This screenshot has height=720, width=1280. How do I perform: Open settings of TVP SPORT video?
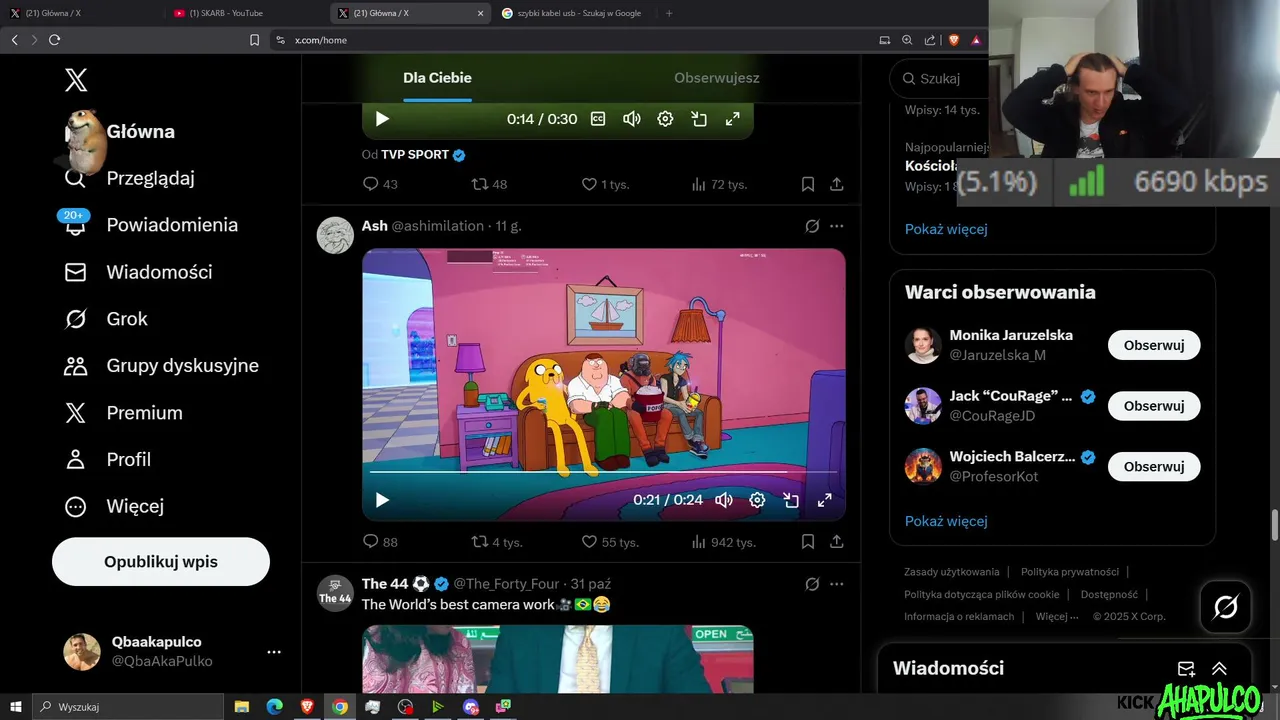665,119
